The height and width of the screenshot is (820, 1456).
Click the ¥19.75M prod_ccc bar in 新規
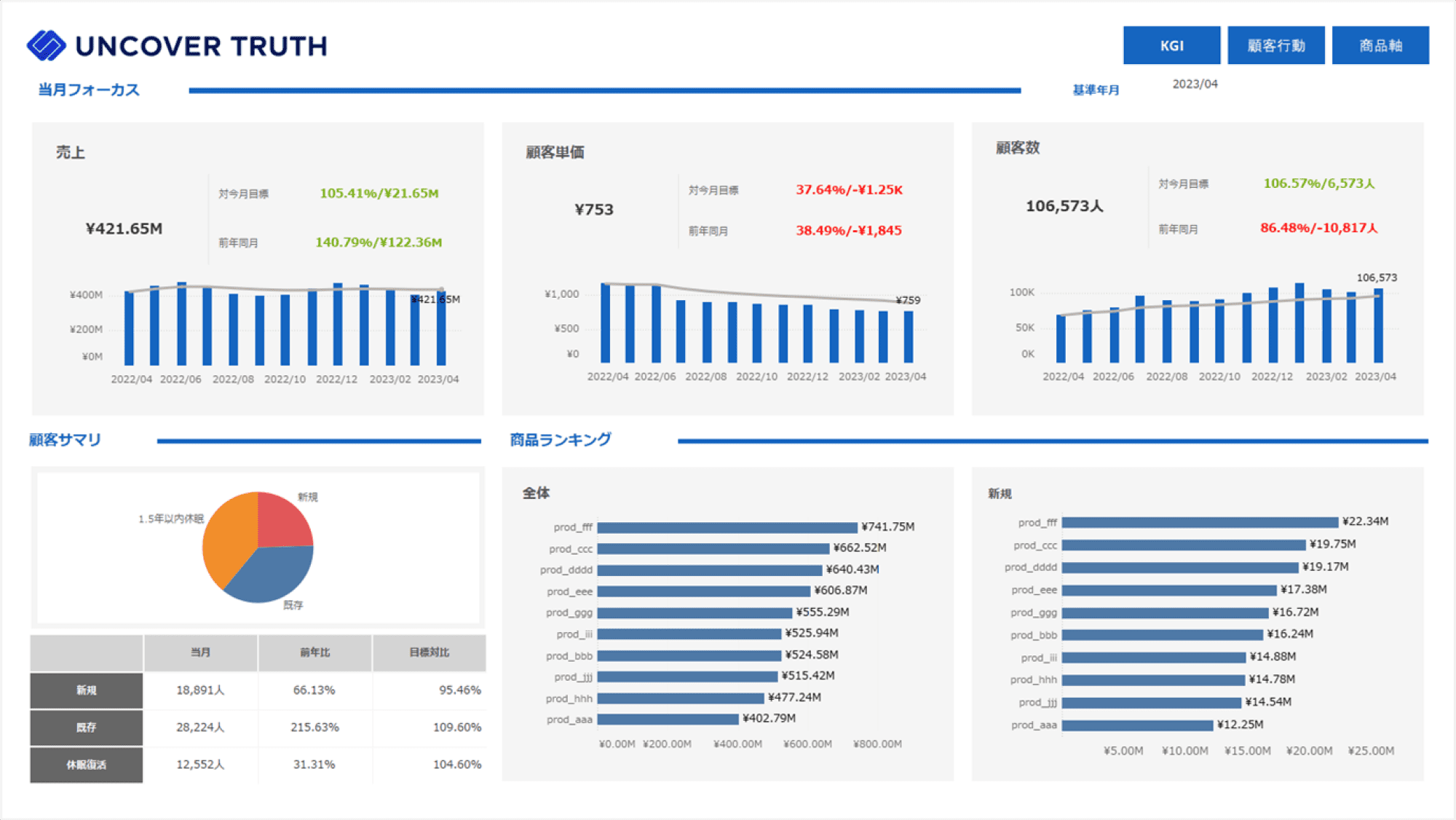[x=1184, y=545]
